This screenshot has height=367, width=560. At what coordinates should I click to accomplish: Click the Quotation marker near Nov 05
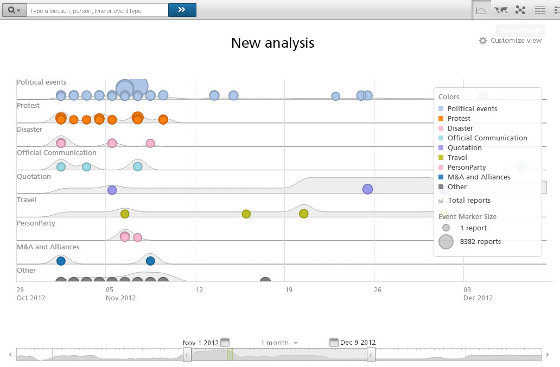pyautogui.click(x=112, y=190)
